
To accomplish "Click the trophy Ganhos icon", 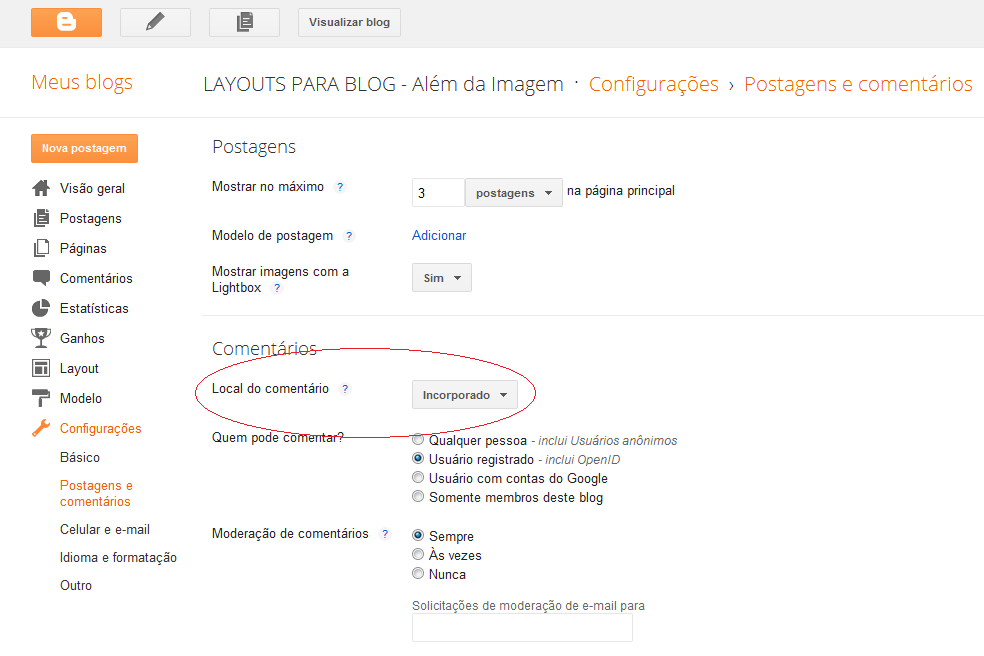I will click(x=41, y=338).
